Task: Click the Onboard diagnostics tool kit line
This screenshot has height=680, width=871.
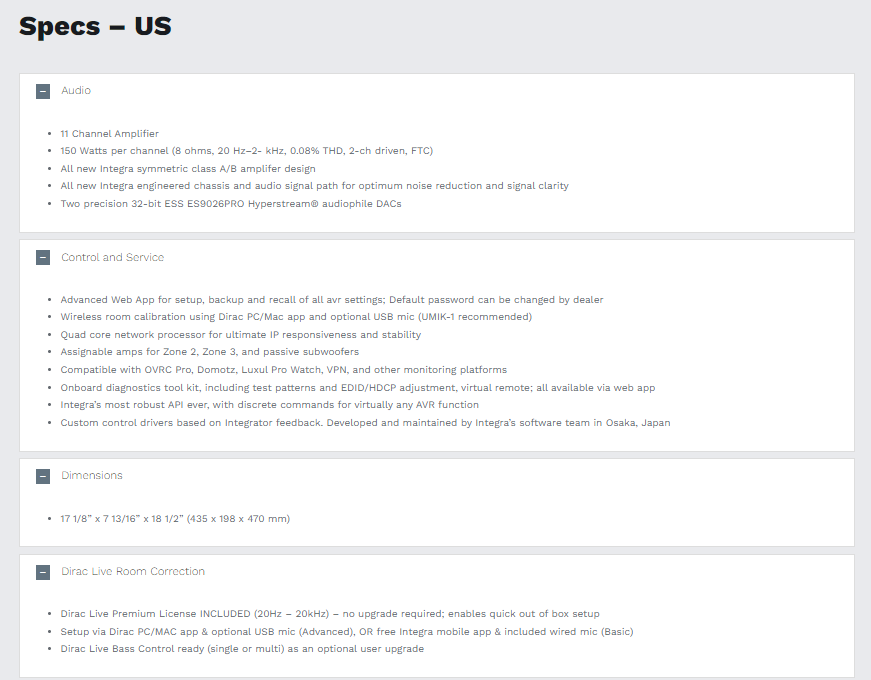Action: tap(357, 388)
